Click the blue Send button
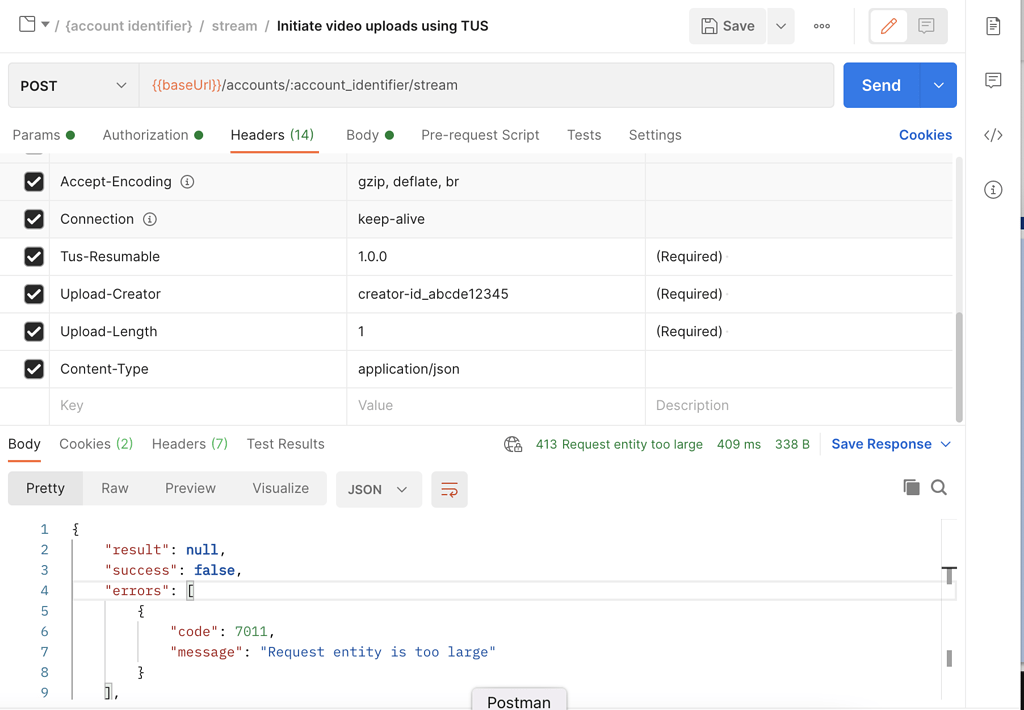Image resolution: width=1024 pixels, height=710 pixels. tap(881, 86)
